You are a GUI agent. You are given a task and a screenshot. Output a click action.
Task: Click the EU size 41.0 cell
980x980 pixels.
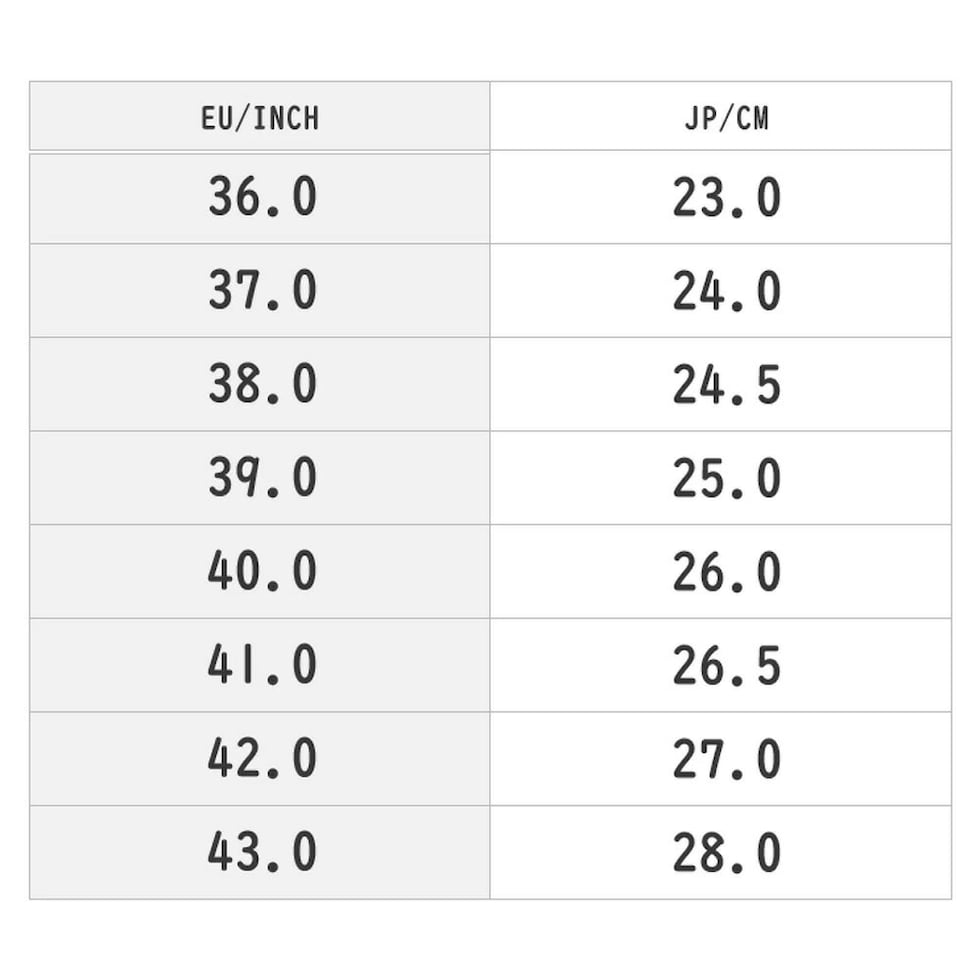(262, 665)
